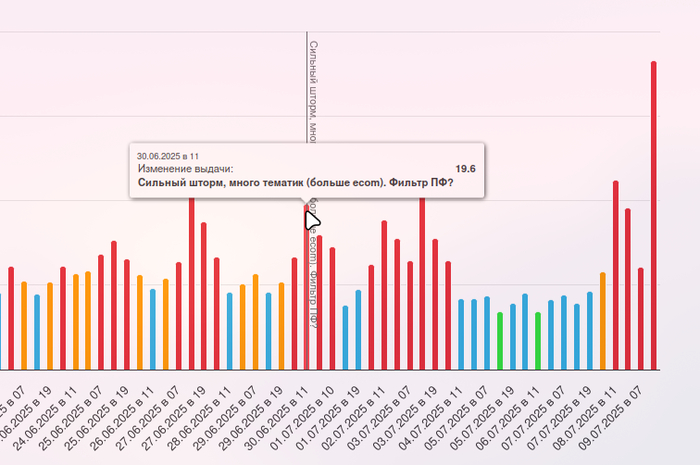
Task: Select the blue bar at 26.06.2025 в 11
Action: [x=152, y=329]
